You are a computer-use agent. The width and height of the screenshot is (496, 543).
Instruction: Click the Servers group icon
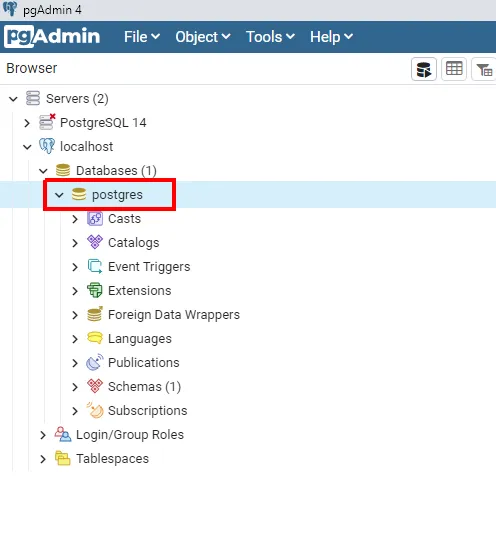(33, 98)
